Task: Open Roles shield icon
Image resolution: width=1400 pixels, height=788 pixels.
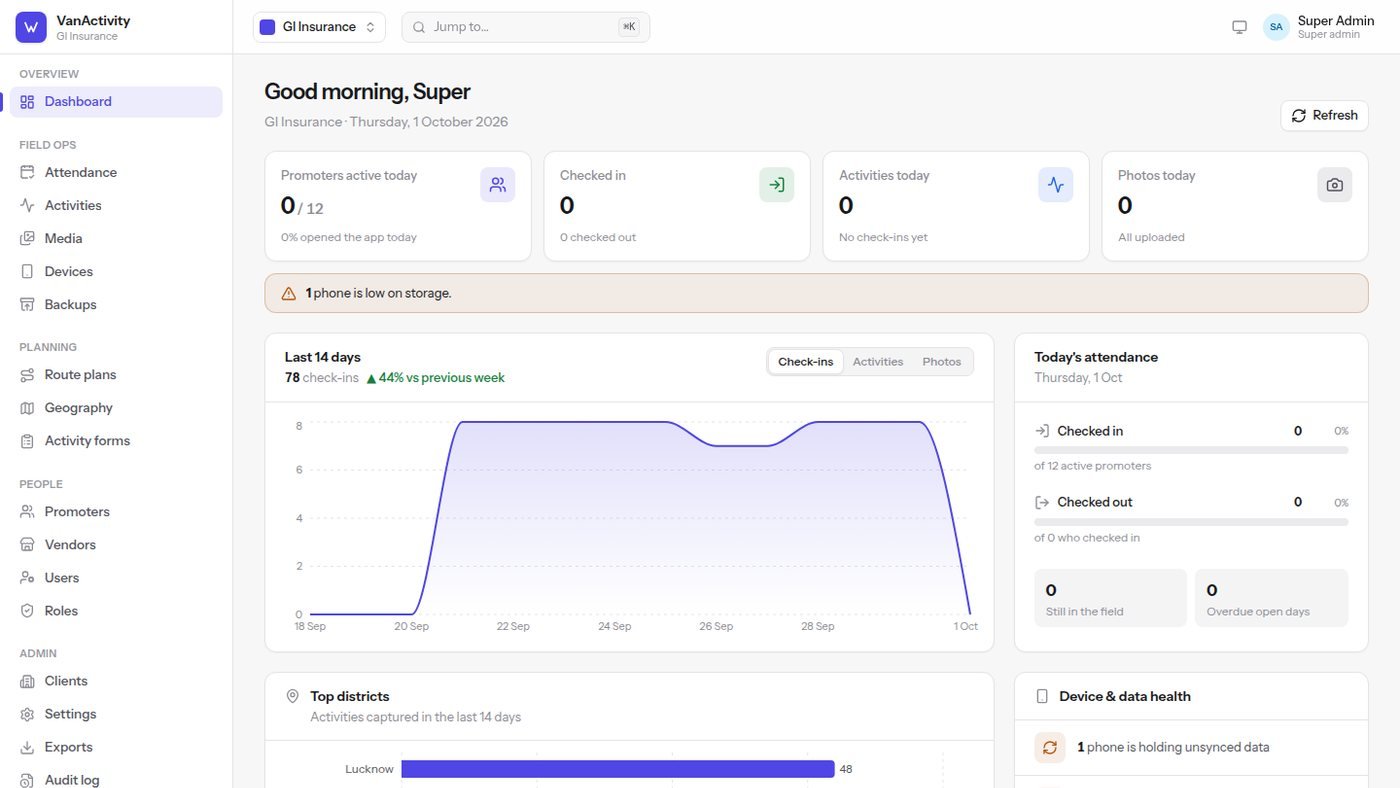Action: click(x=27, y=611)
